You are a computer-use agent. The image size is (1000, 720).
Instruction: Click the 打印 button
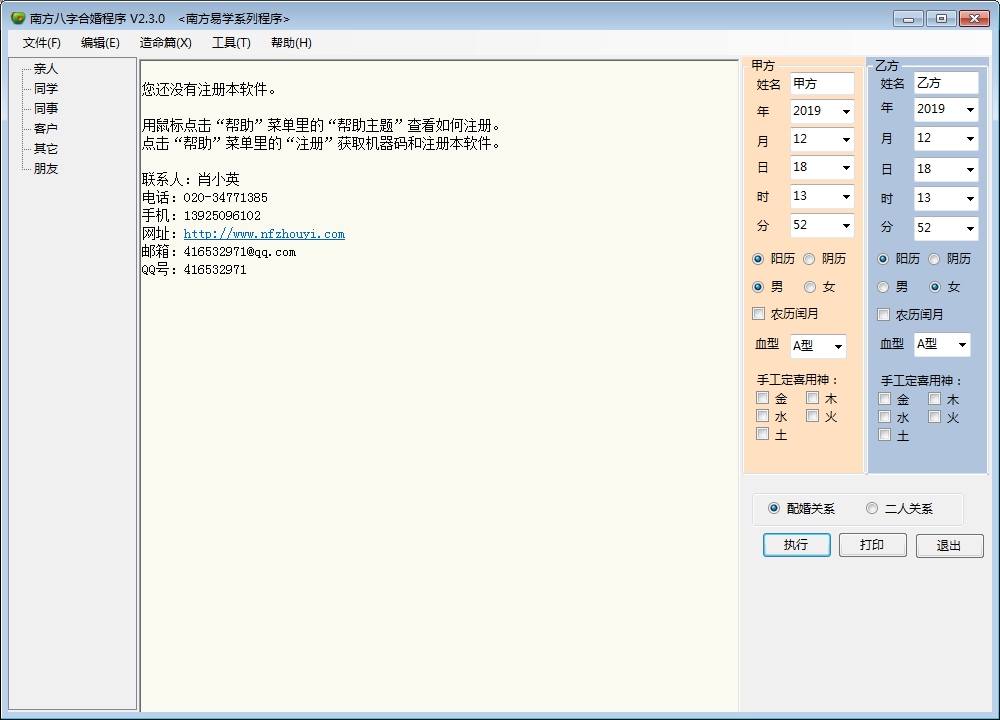coord(872,545)
